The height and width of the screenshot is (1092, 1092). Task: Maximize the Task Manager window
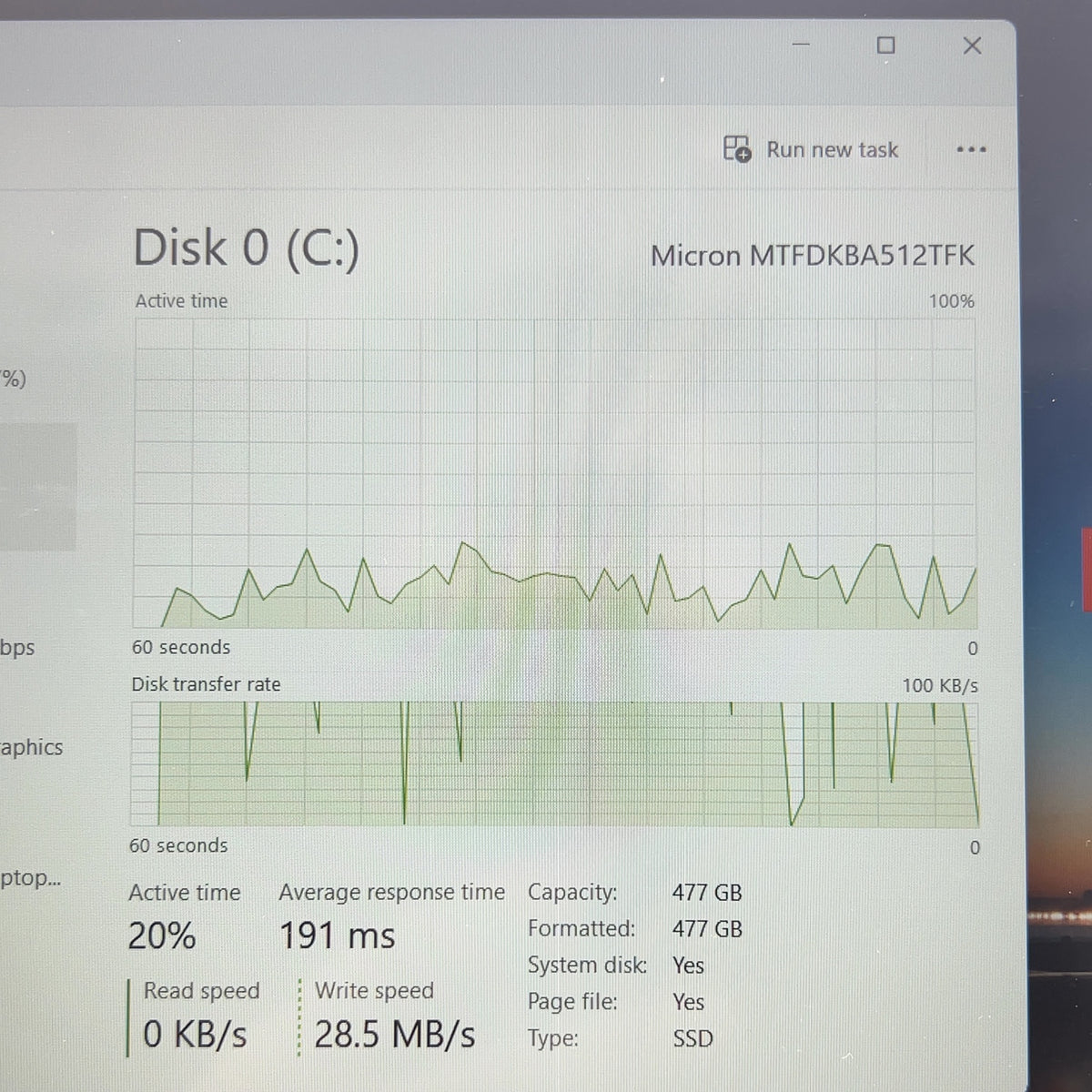coord(885,45)
